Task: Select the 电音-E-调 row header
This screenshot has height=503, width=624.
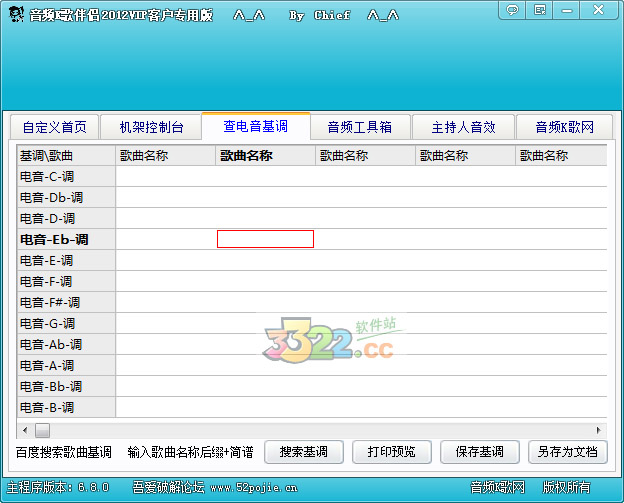Action: tap(66, 261)
